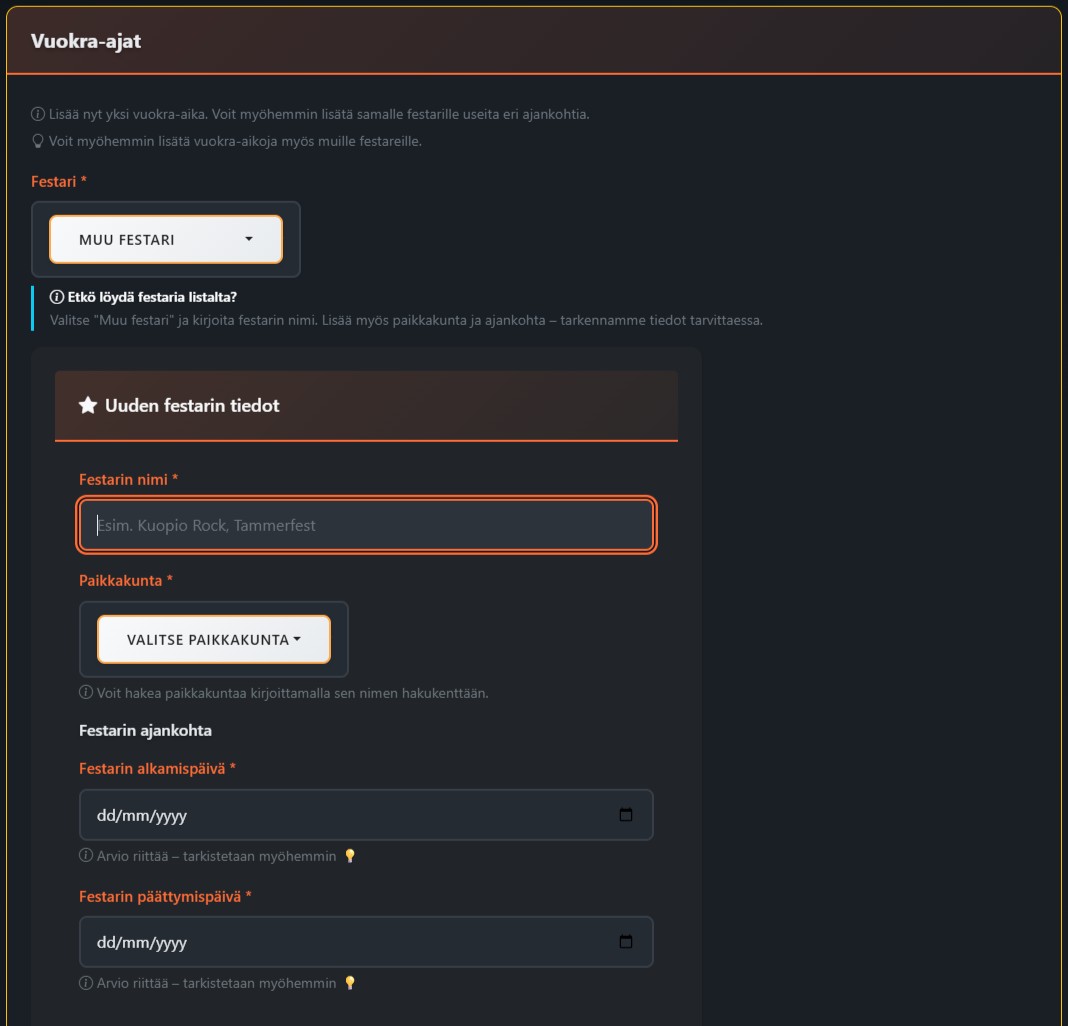The height and width of the screenshot is (1026, 1068).
Task: Expand the VALITSE PAIKKAKUNTA dropdown
Action: [213, 639]
